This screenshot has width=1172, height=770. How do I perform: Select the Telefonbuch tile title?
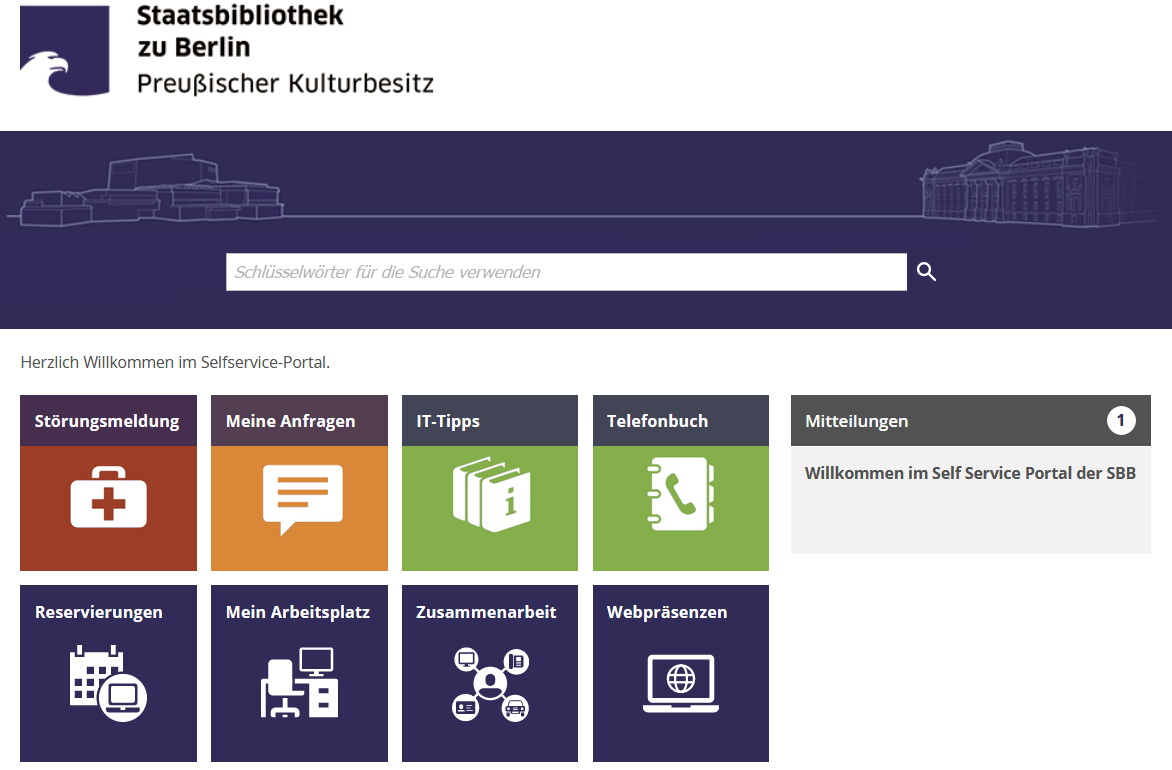657,421
